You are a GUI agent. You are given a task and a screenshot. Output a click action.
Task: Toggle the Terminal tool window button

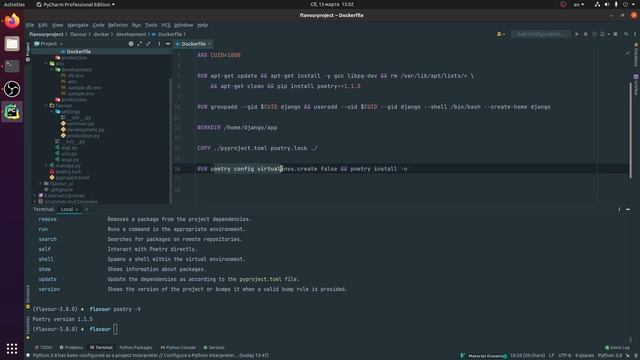click(101, 348)
